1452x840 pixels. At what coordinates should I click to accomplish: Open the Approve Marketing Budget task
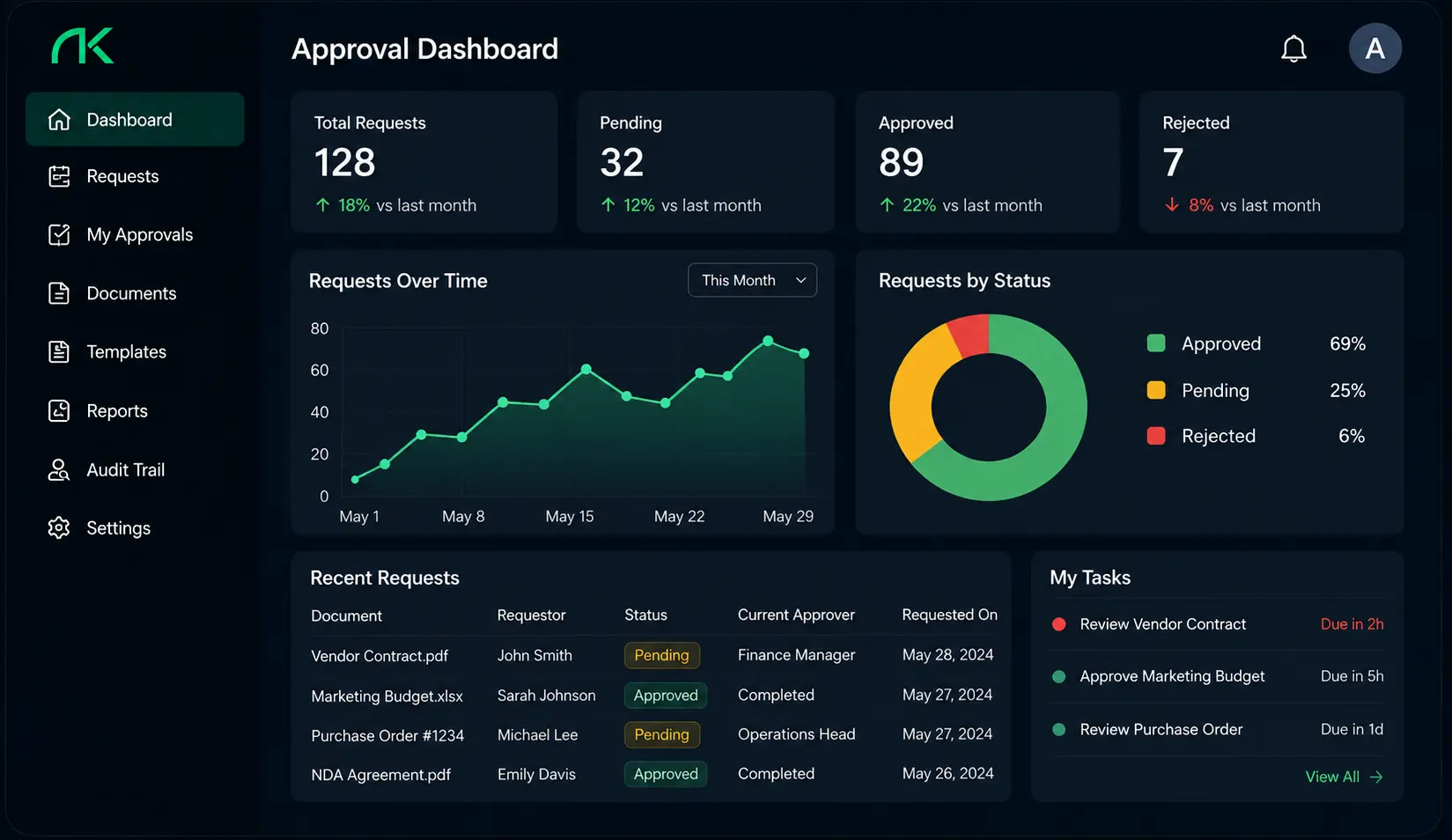pos(1218,676)
